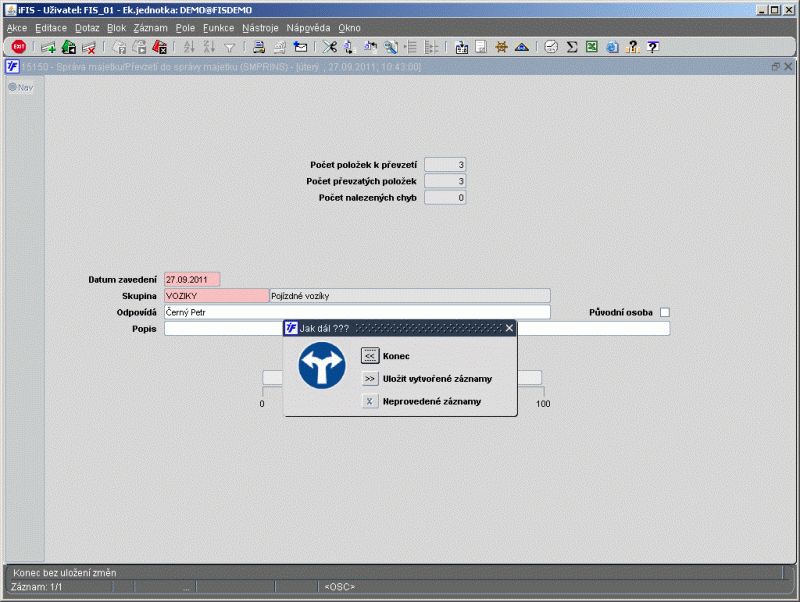Sort ascending with the A-Z icon

[x=189, y=47]
